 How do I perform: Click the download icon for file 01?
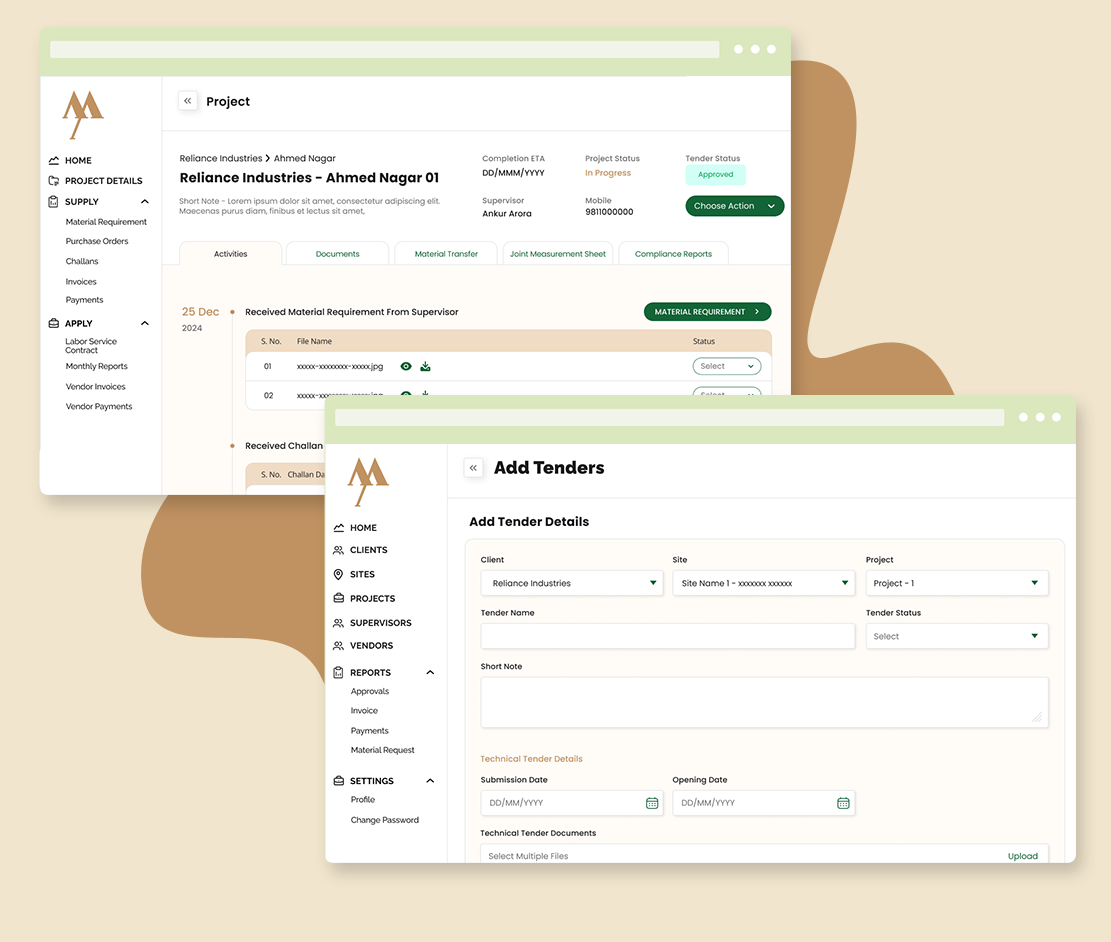(425, 367)
